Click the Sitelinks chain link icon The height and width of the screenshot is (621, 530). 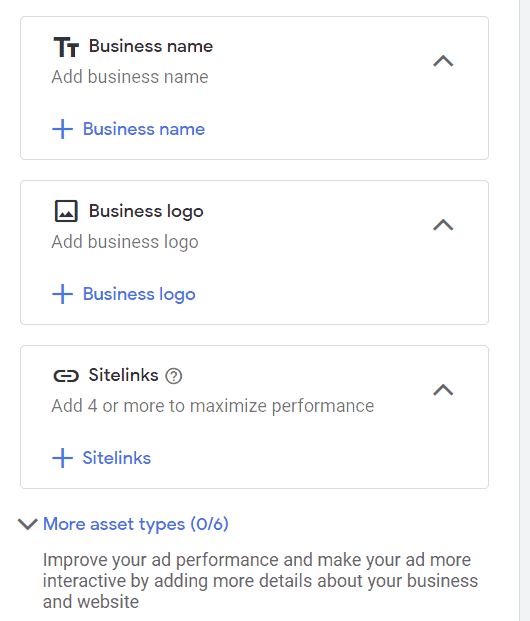(66, 376)
